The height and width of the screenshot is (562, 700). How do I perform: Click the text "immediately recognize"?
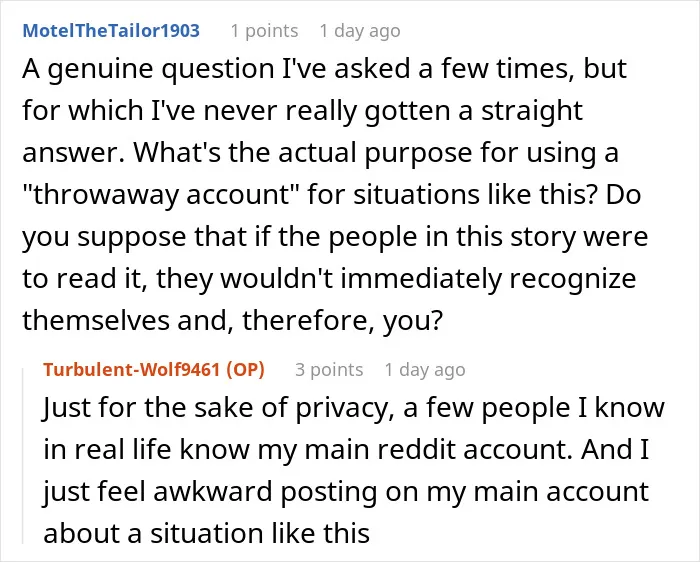488,279
